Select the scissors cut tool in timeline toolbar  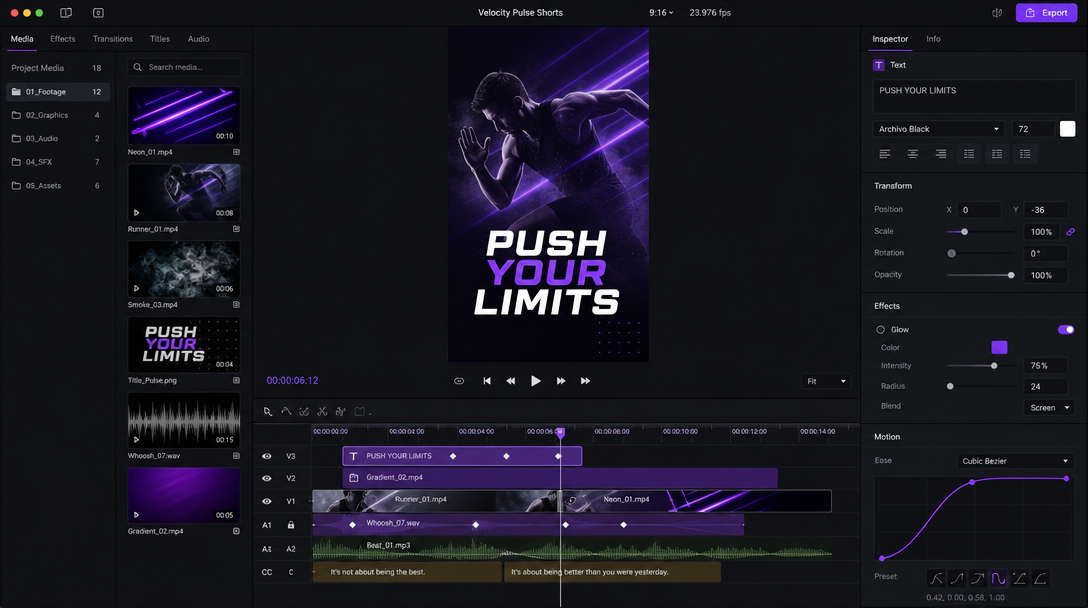coord(322,412)
